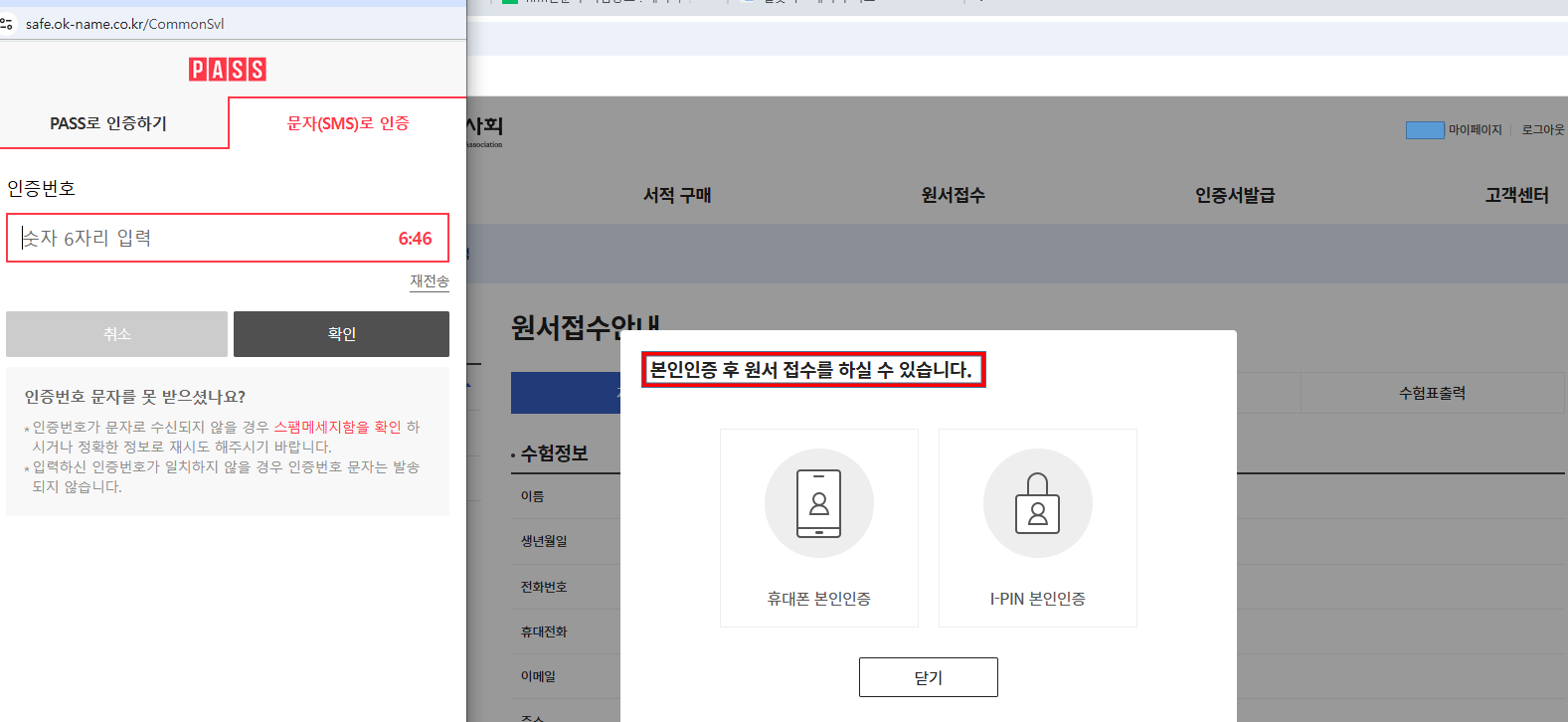Select the I-PIN padlock verification icon

1038,503
